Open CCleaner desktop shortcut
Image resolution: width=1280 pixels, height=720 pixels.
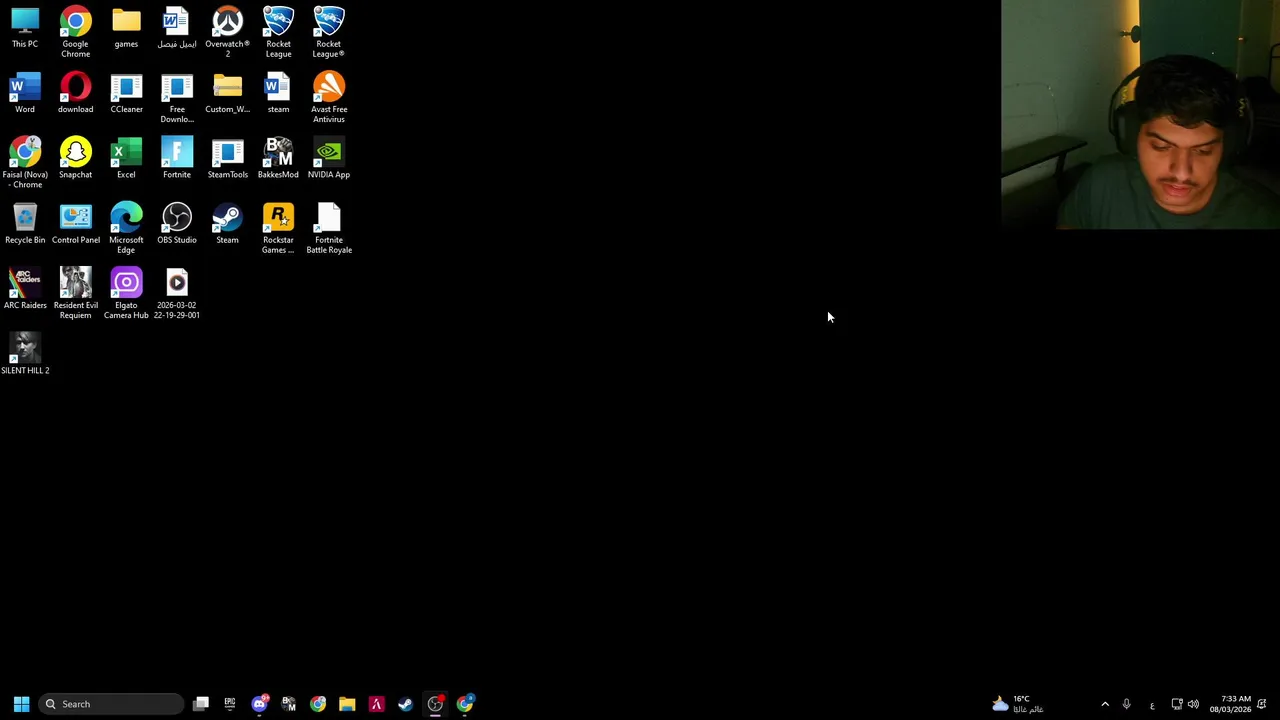126,93
